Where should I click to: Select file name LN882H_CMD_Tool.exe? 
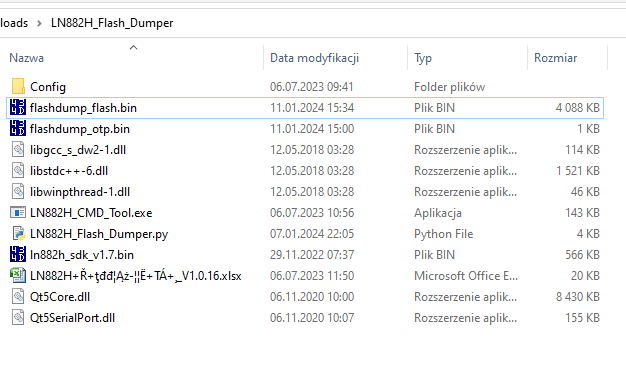coord(91,213)
